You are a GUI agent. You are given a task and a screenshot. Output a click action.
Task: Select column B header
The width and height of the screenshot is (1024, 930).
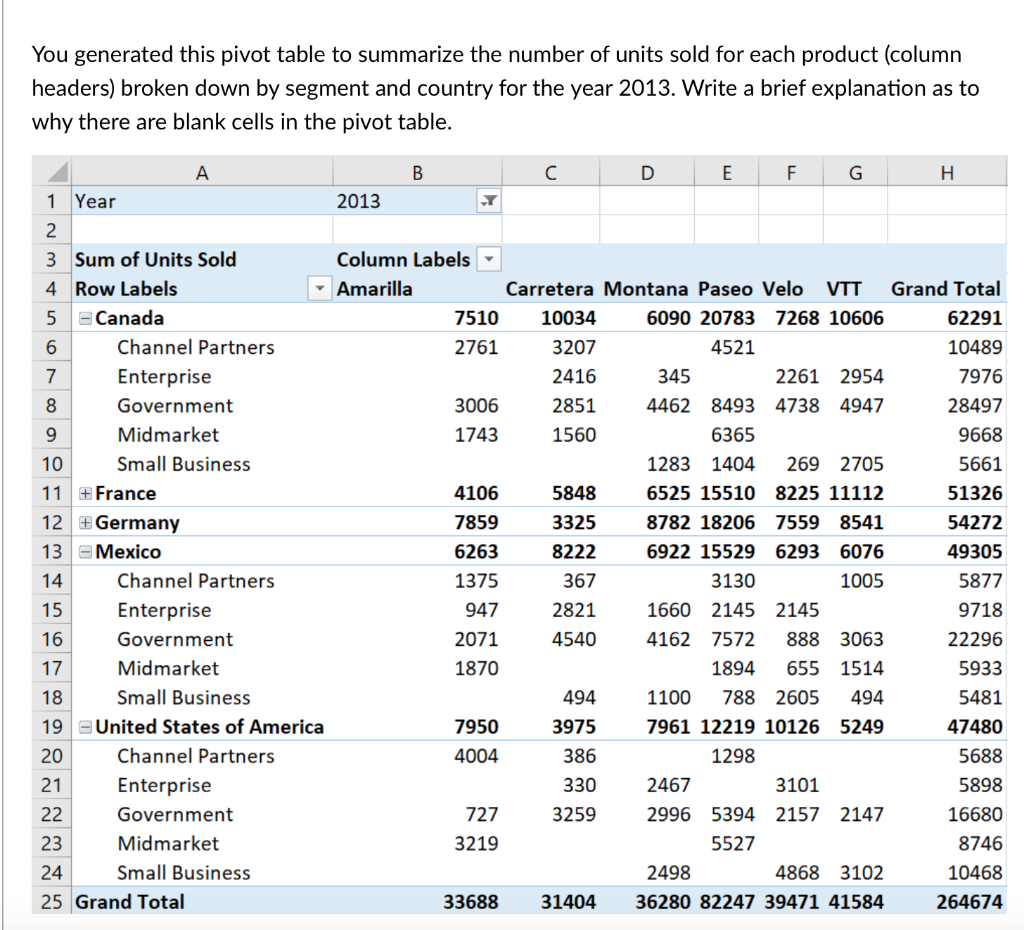click(x=417, y=173)
